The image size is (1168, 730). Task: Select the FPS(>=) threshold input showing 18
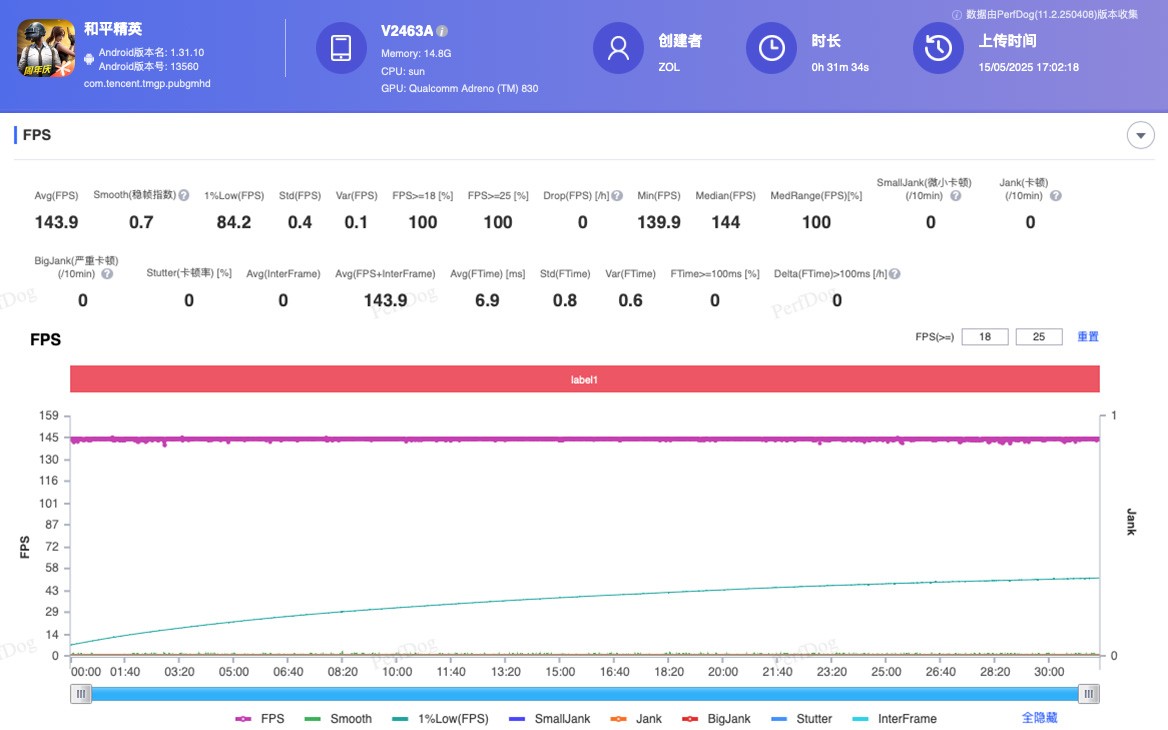pyautogui.click(x=984, y=336)
